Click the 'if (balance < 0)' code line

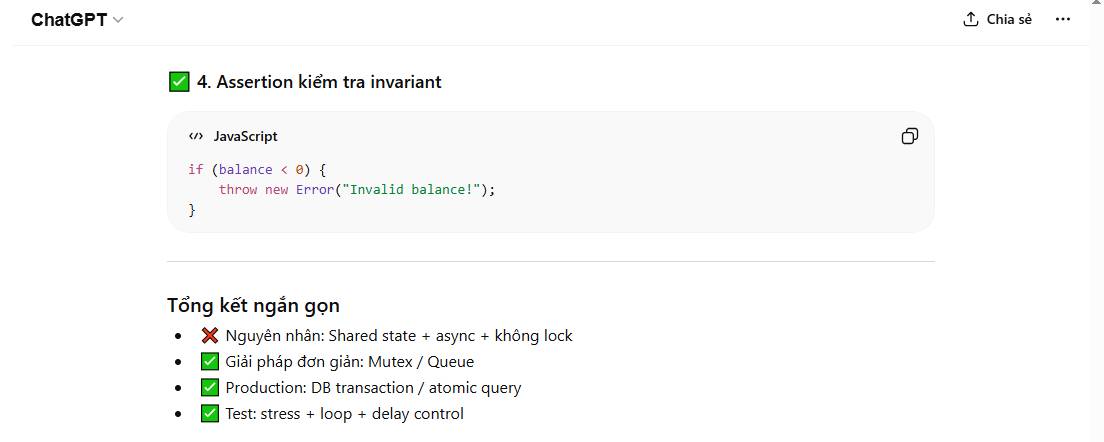(257, 170)
